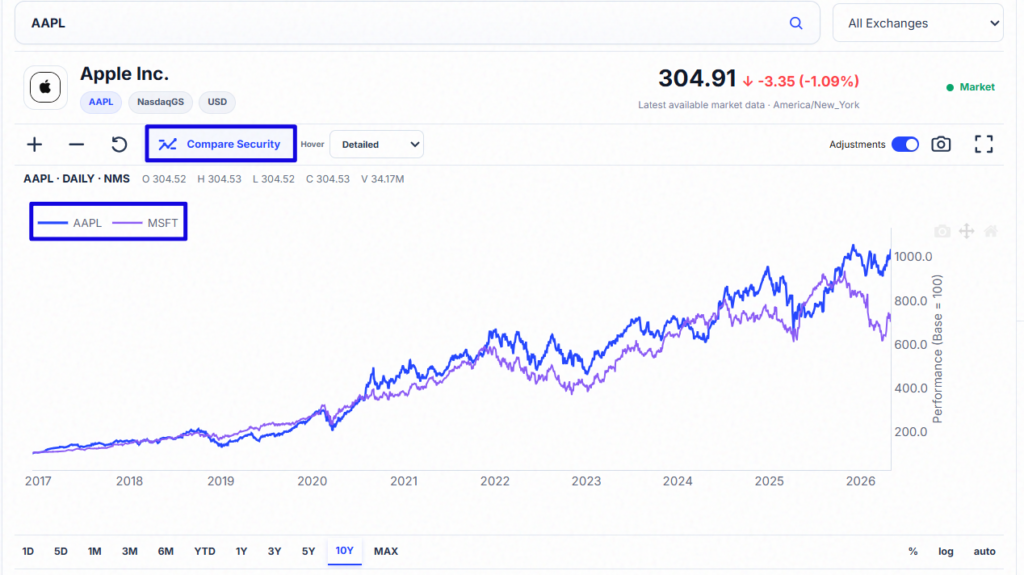
Task: Click the search magnifier icon
Action: point(795,24)
